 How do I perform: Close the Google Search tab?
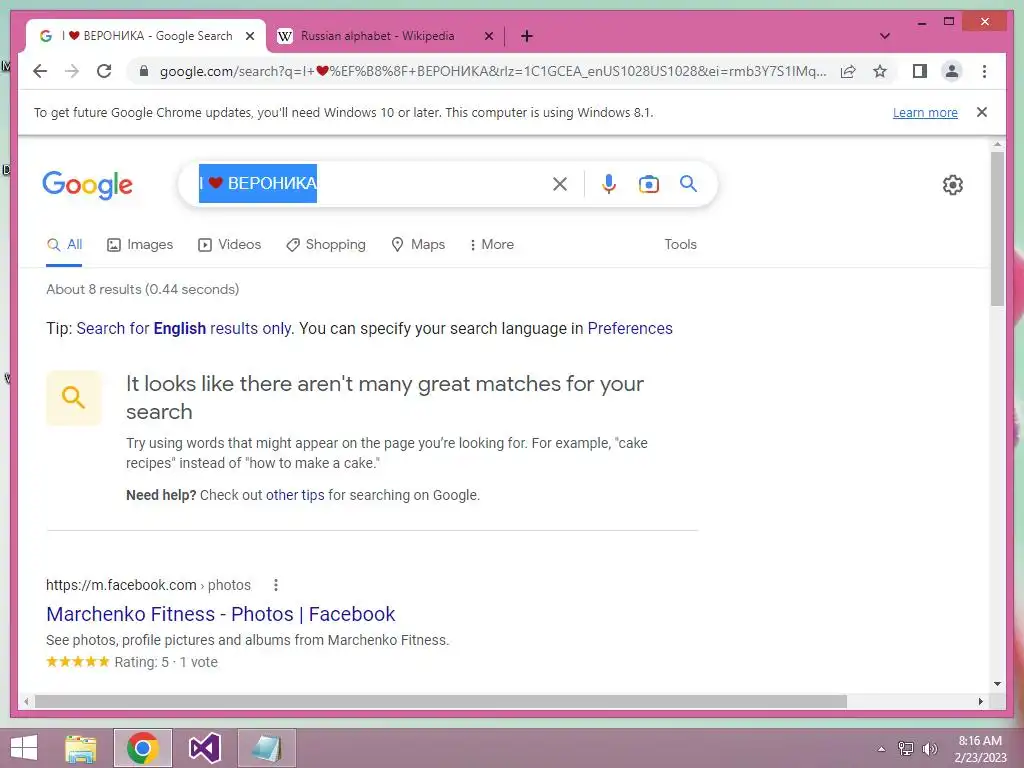pos(249,36)
